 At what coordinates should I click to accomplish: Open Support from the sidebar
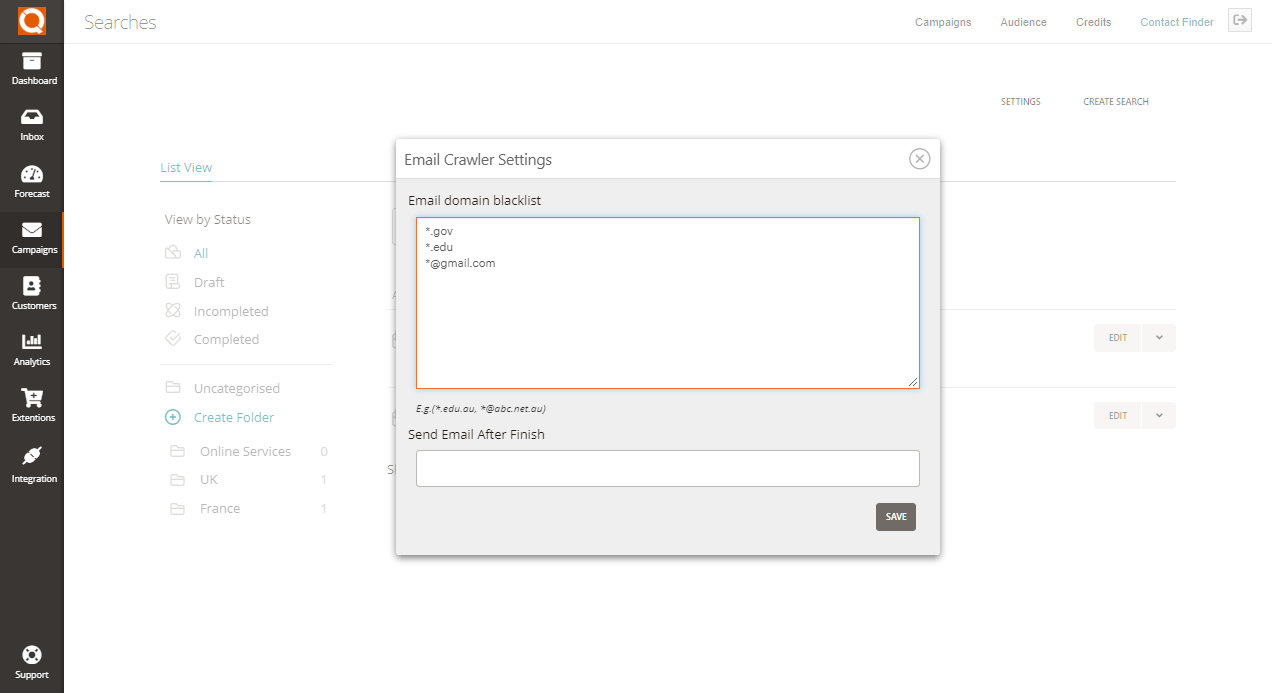[x=32, y=660]
